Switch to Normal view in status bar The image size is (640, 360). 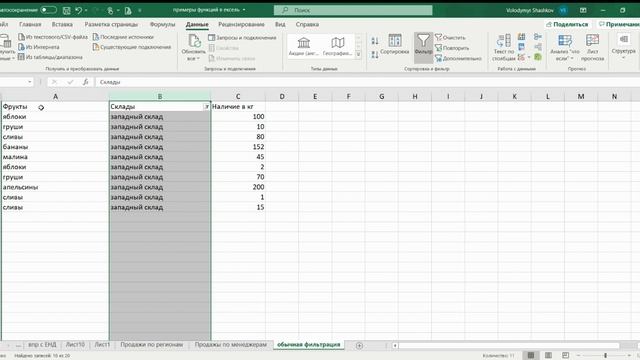click(x=531, y=356)
